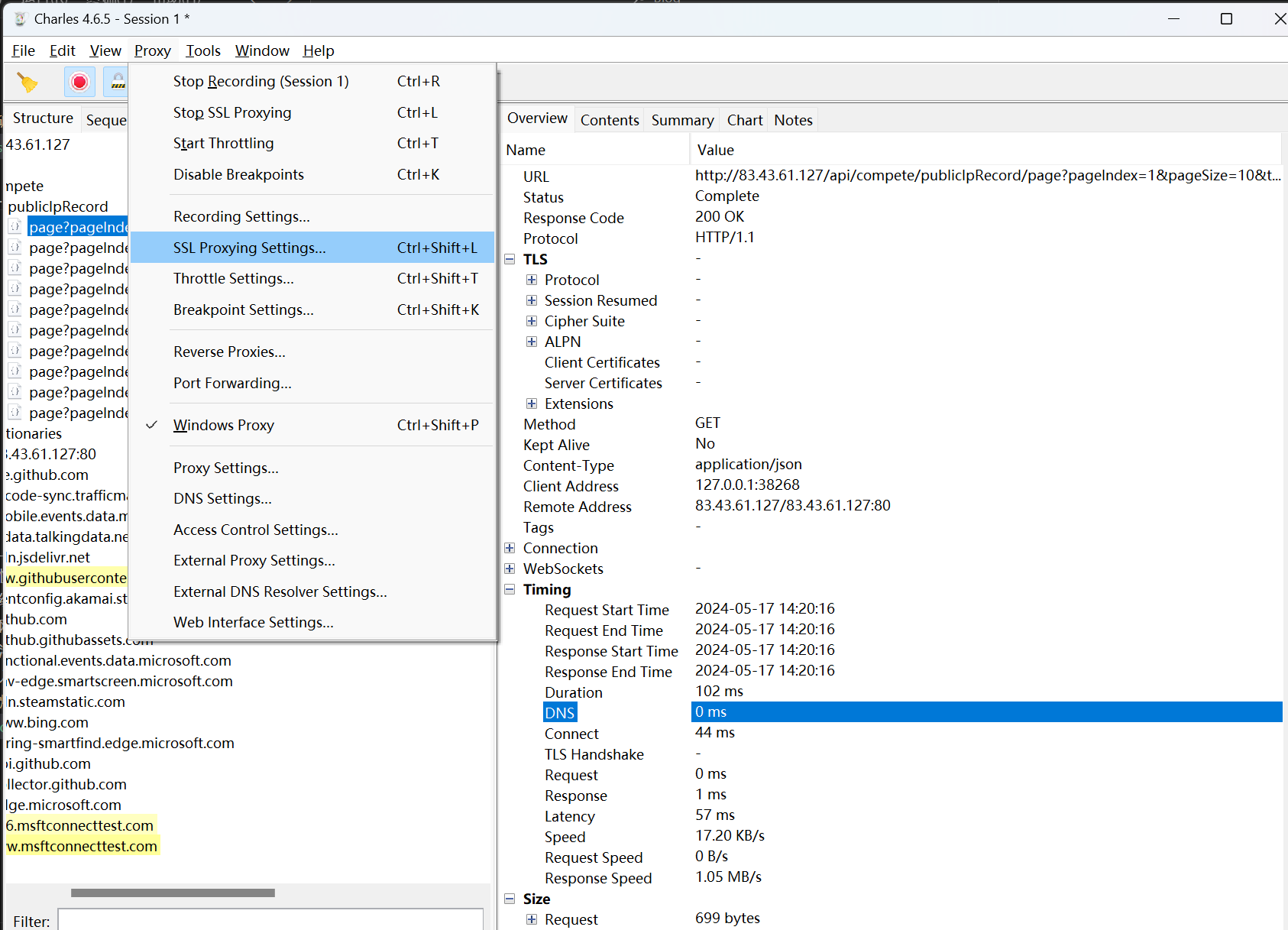Click the Value column header
Image resolution: width=1288 pixels, height=930 pixels.
tap(986, 150)
